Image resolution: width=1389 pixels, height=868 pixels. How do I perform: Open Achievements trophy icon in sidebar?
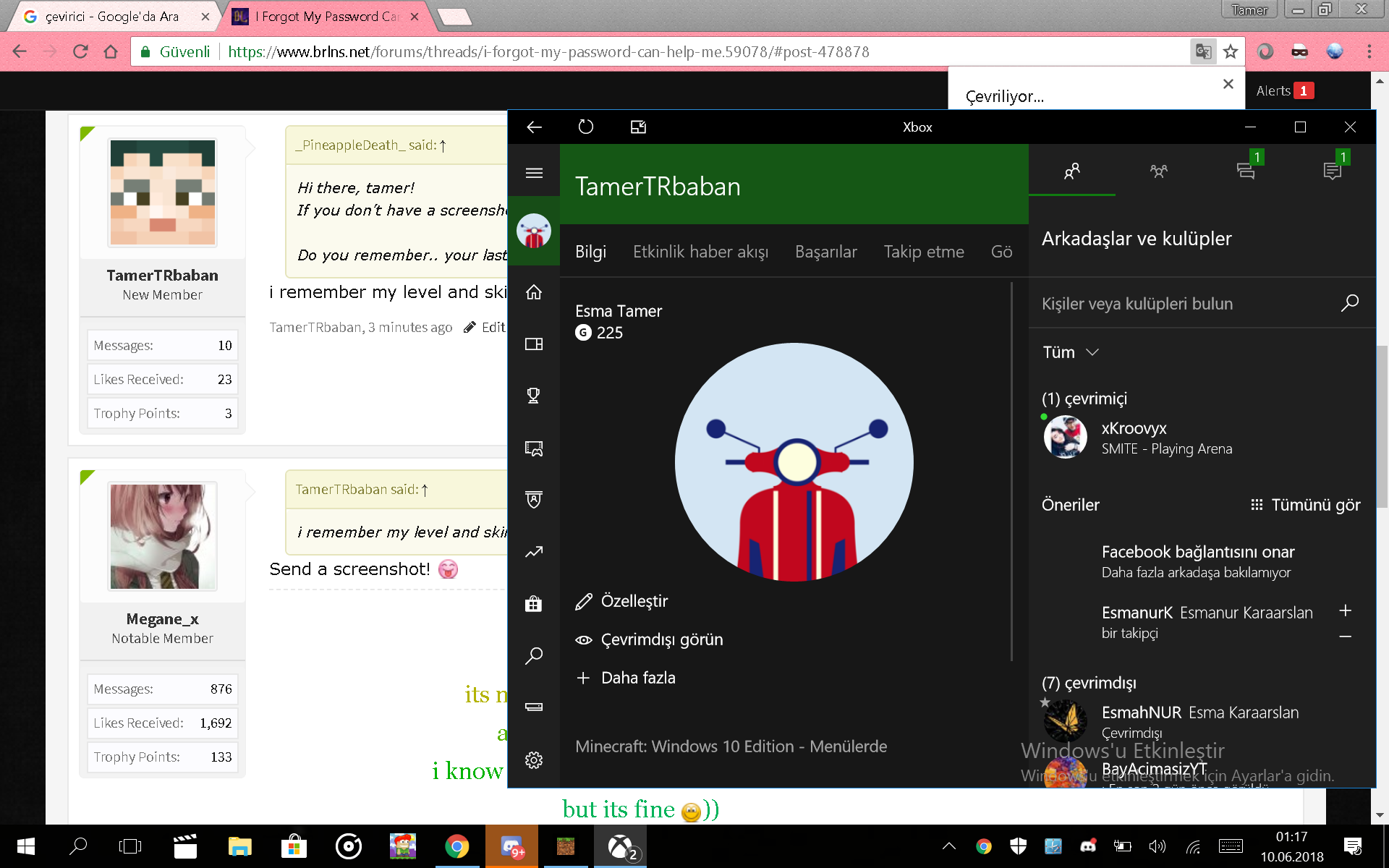(x=534, y=396)
